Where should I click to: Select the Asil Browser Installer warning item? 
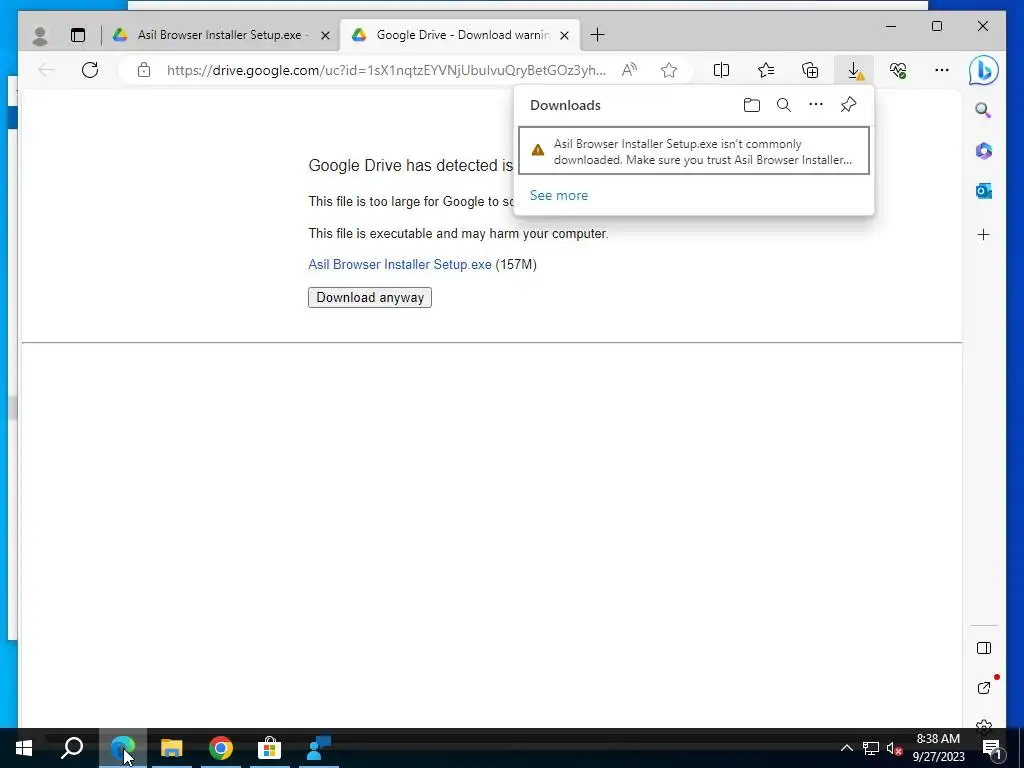click(x=694, y=151)
